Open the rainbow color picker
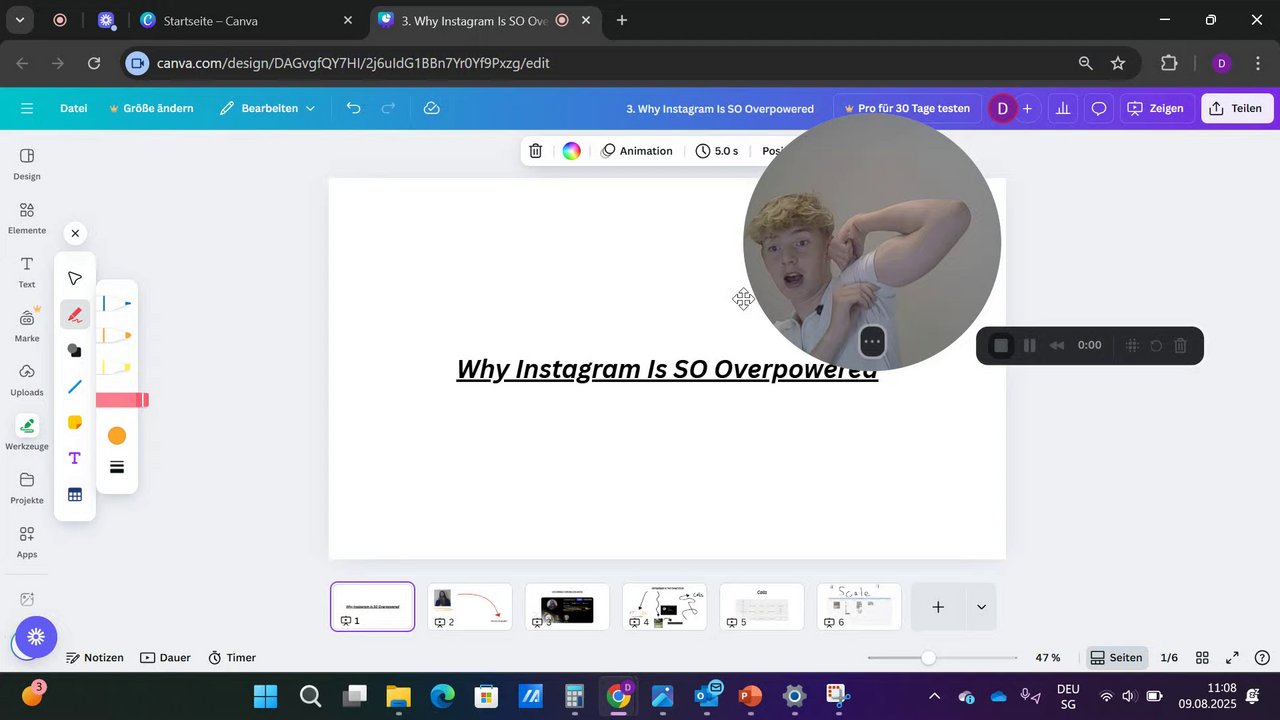 point(571,151)
